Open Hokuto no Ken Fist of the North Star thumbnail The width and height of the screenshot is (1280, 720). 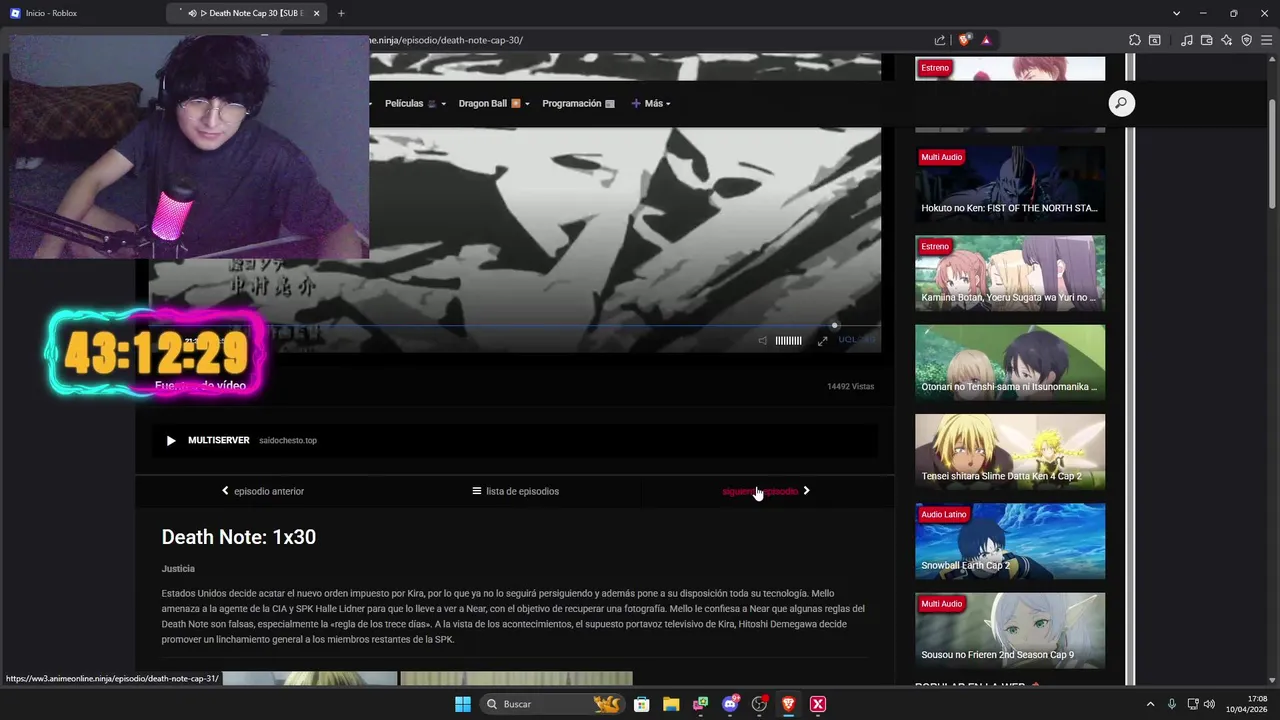1010,183
